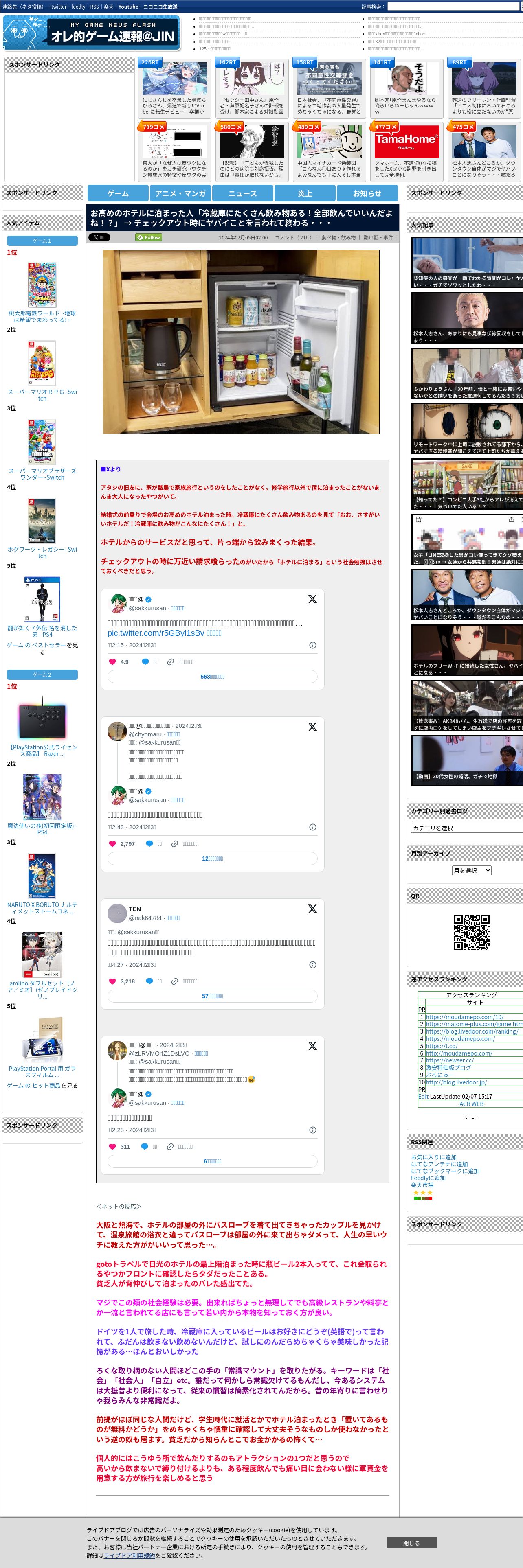Click the TEN user avatar

click(x=117, y=913)
